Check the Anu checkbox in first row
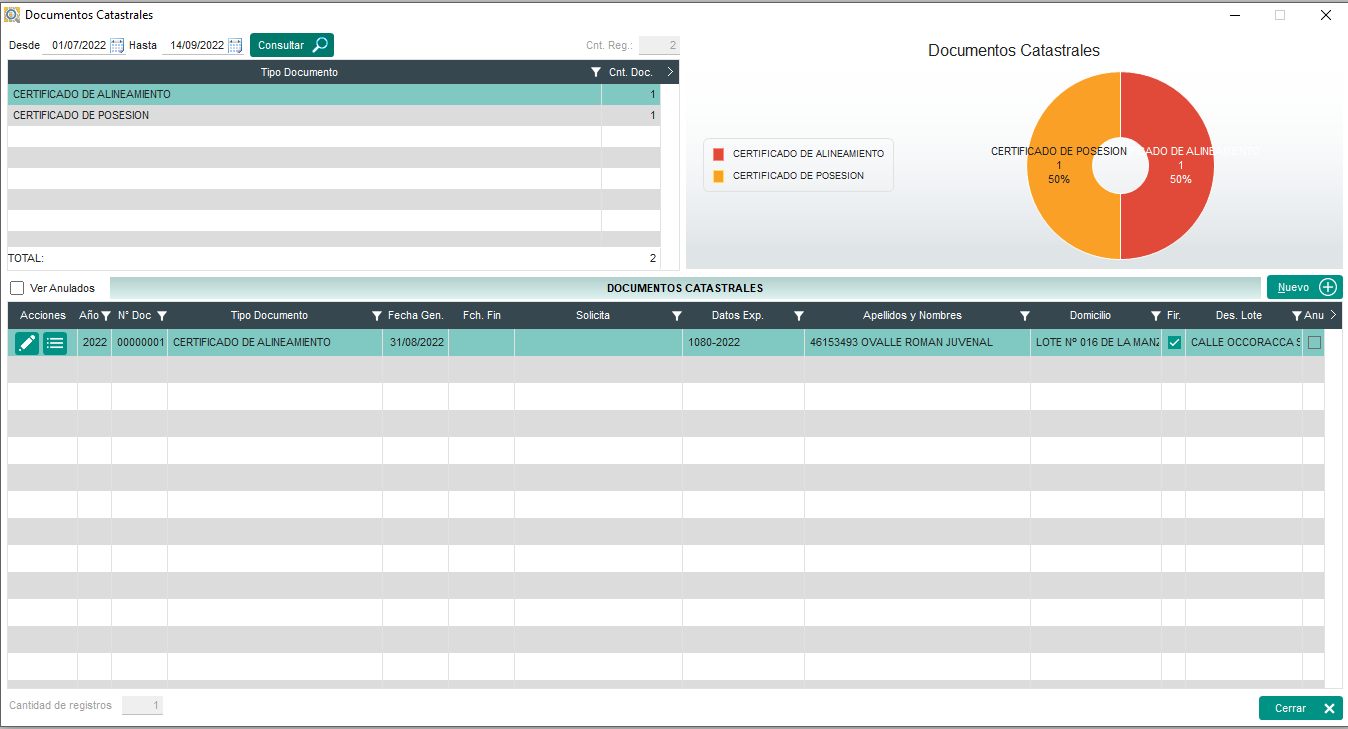Image resolution: width=1348 pixels, height=729 pixels. point(1314,343)
